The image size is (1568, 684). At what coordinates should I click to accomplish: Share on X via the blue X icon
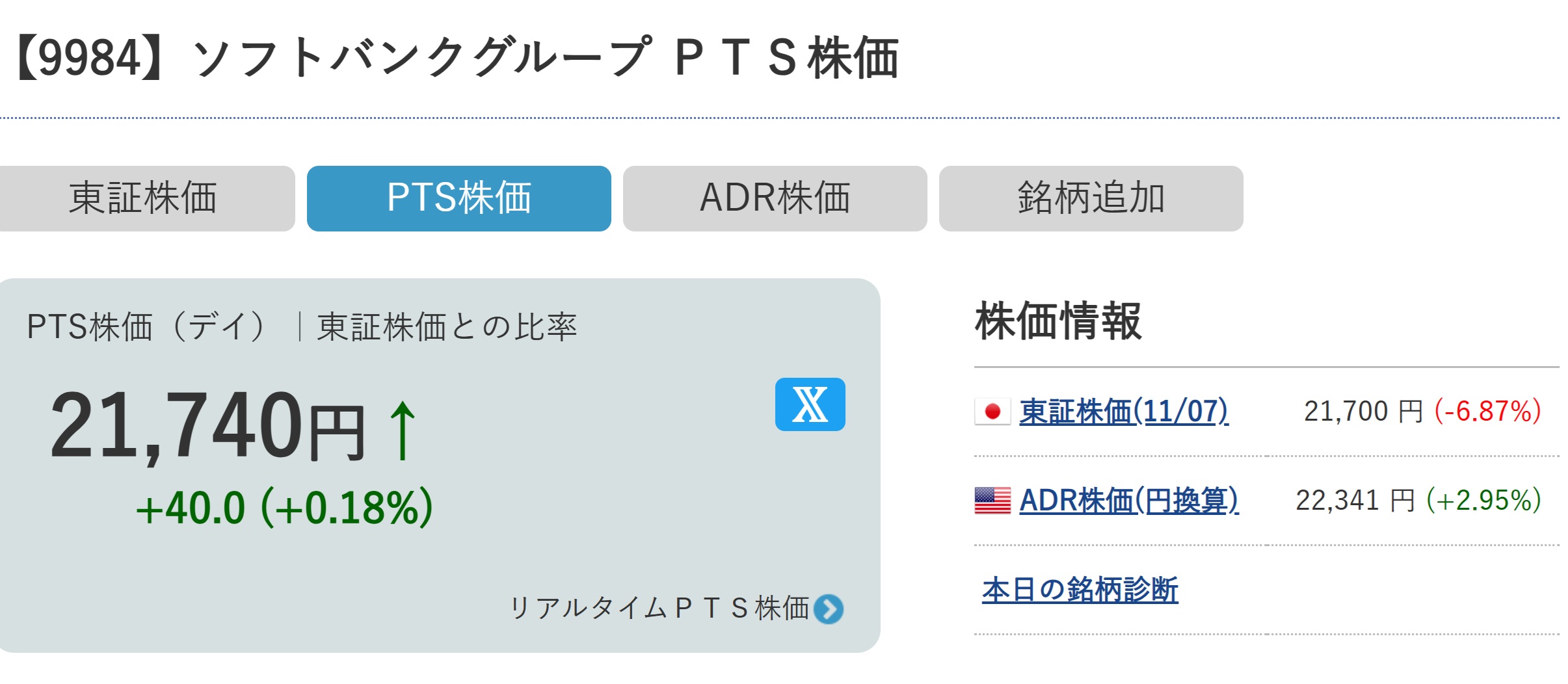point(810,404)
